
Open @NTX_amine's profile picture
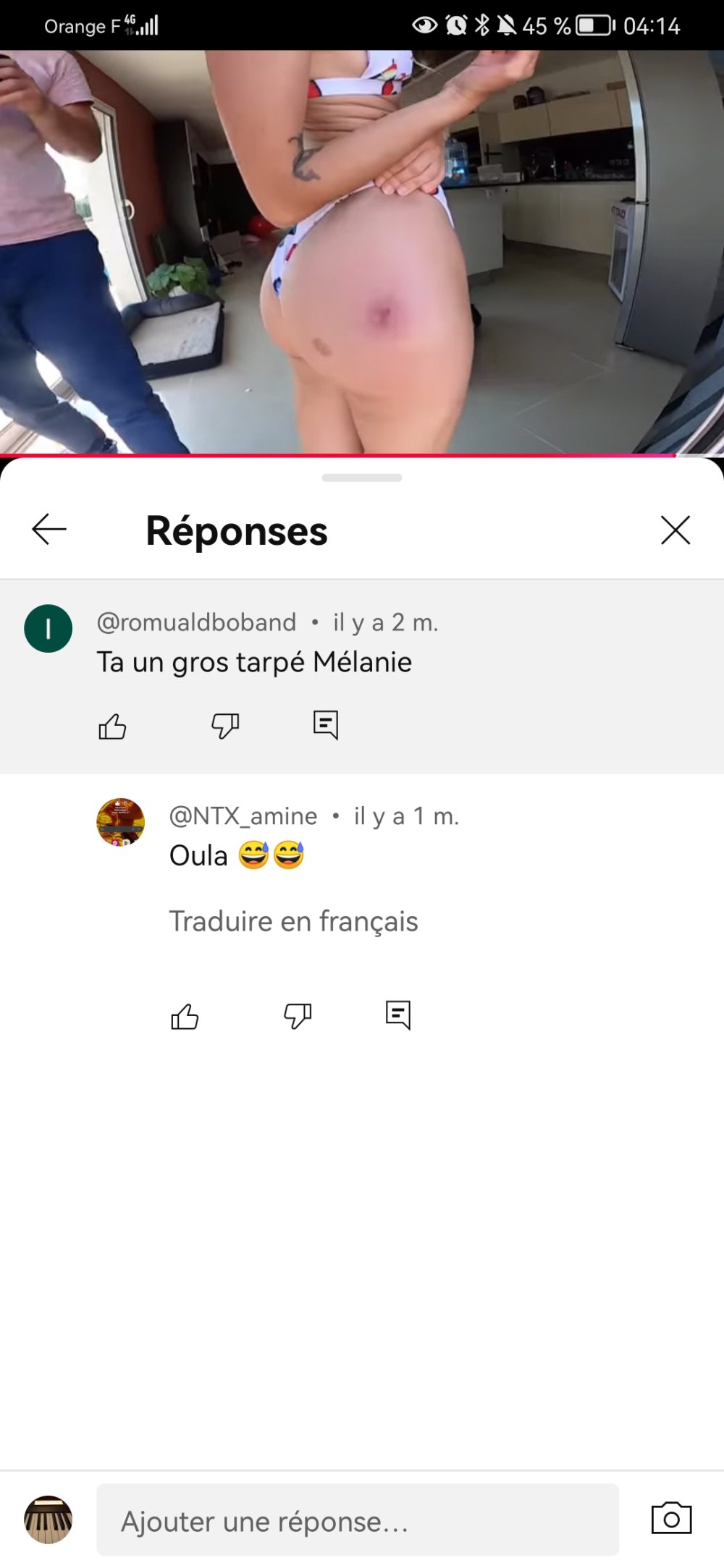coord(121,822)
